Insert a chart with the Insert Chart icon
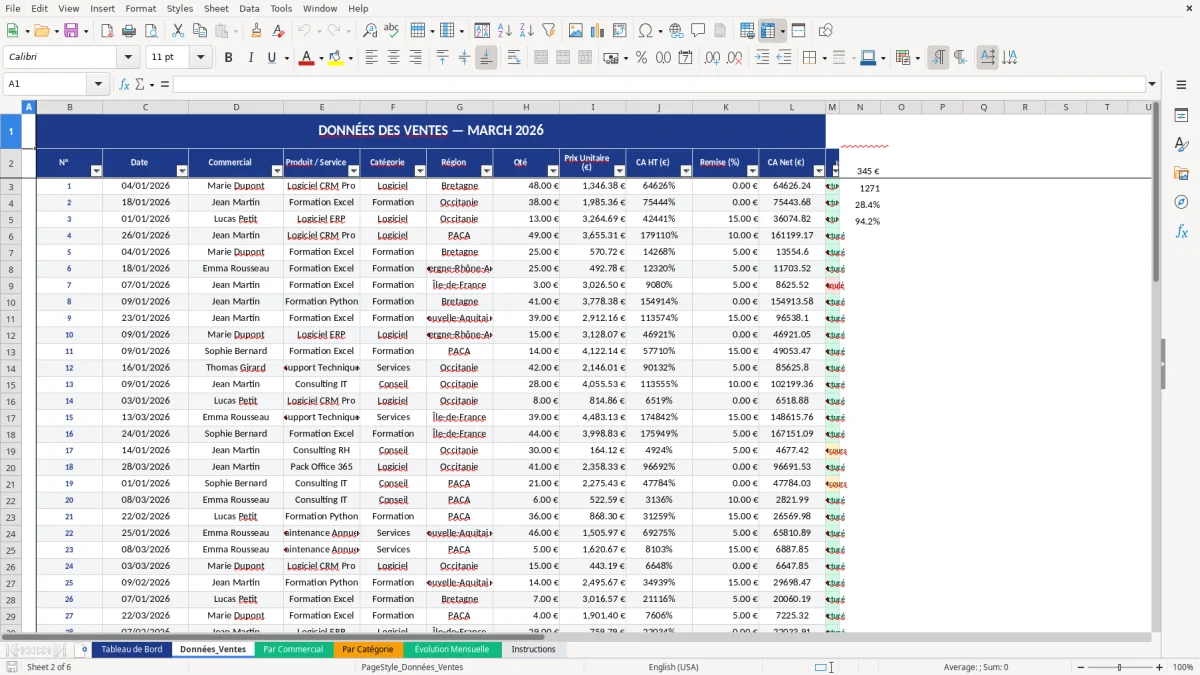 coord(597,30)
